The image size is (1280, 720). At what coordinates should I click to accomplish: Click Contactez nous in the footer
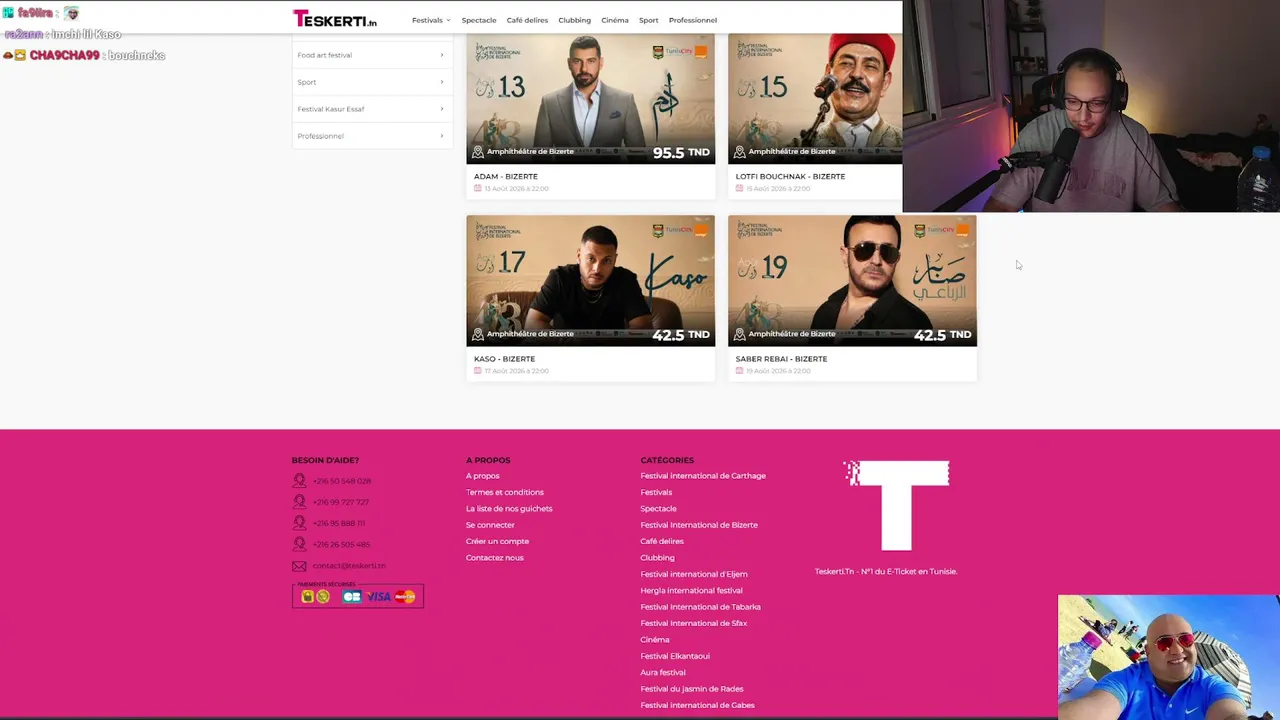click(x=495, y=558)
